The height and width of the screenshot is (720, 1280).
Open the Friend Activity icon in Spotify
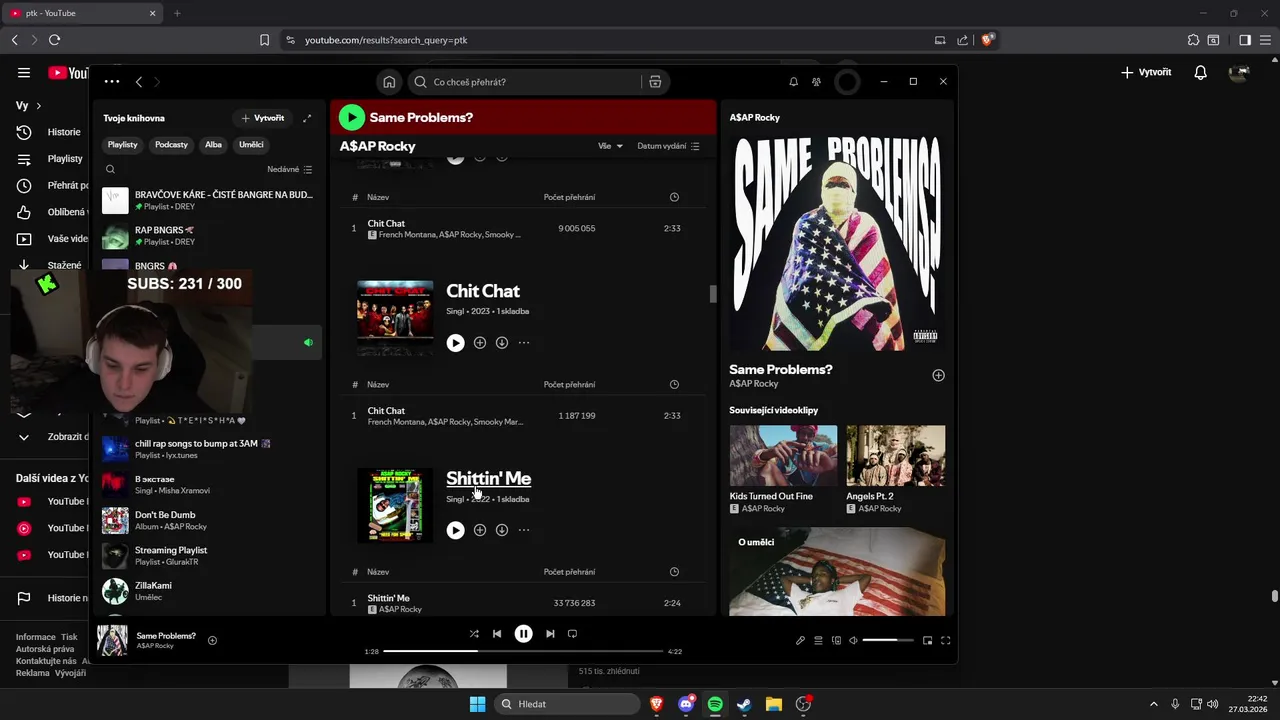click(817, 82)
